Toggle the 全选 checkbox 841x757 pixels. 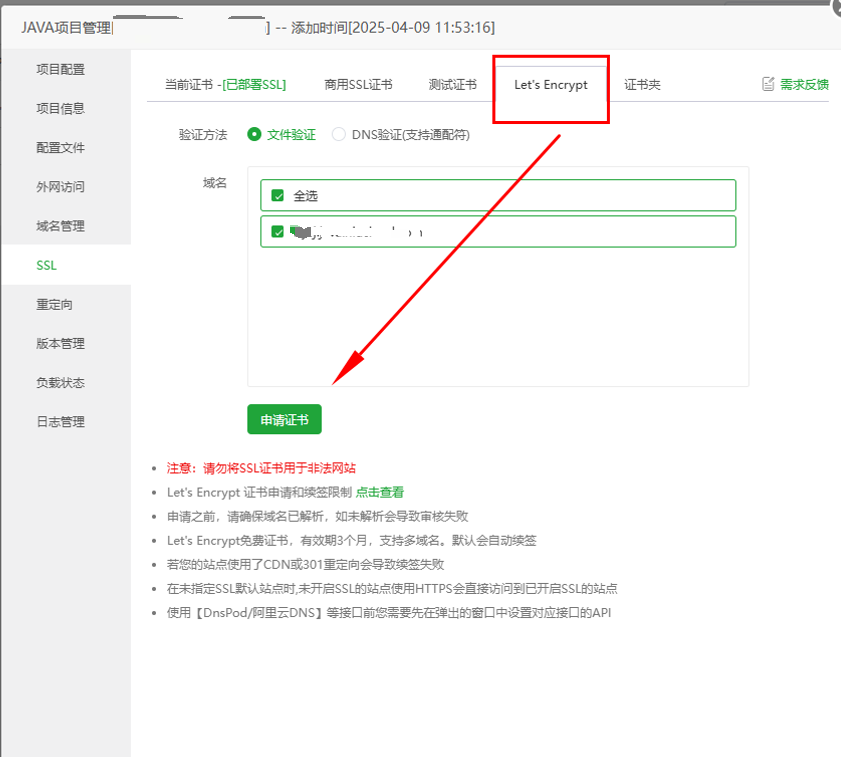tap(278, 196)
